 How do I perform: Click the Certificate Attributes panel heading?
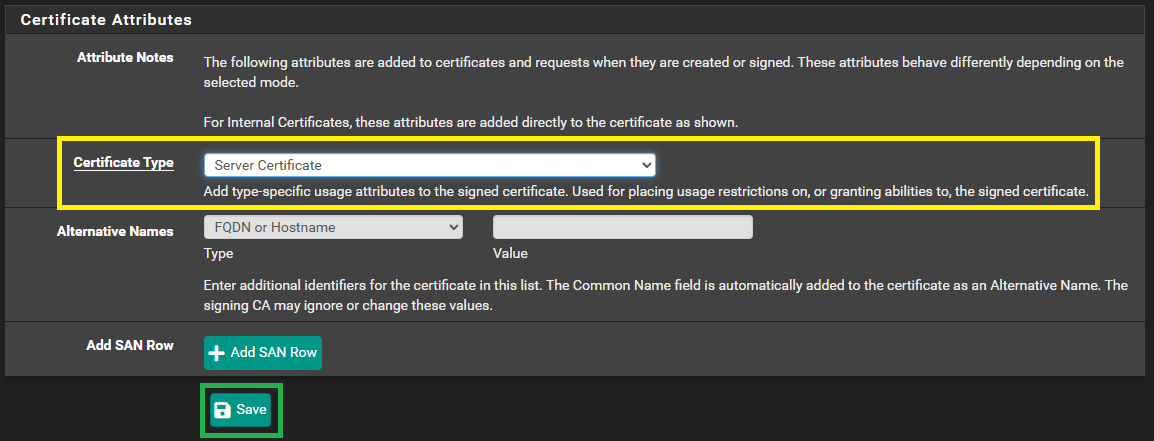tap(106, 20)
